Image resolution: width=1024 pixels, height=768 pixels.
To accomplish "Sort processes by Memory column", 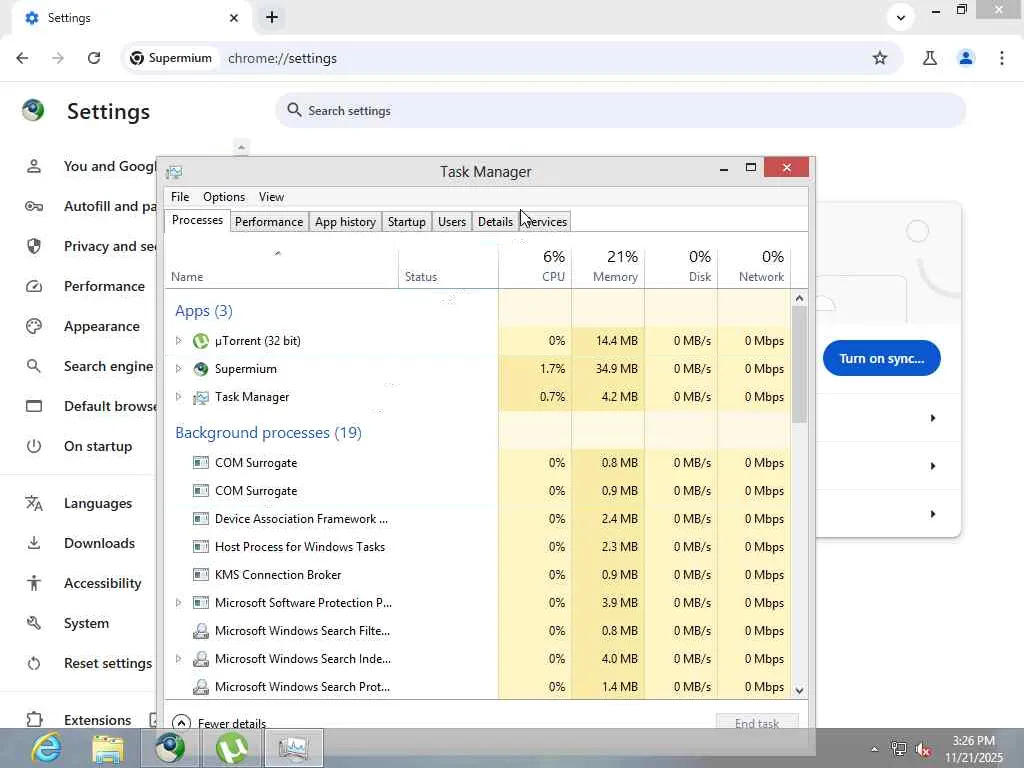I will coord(608,266).
